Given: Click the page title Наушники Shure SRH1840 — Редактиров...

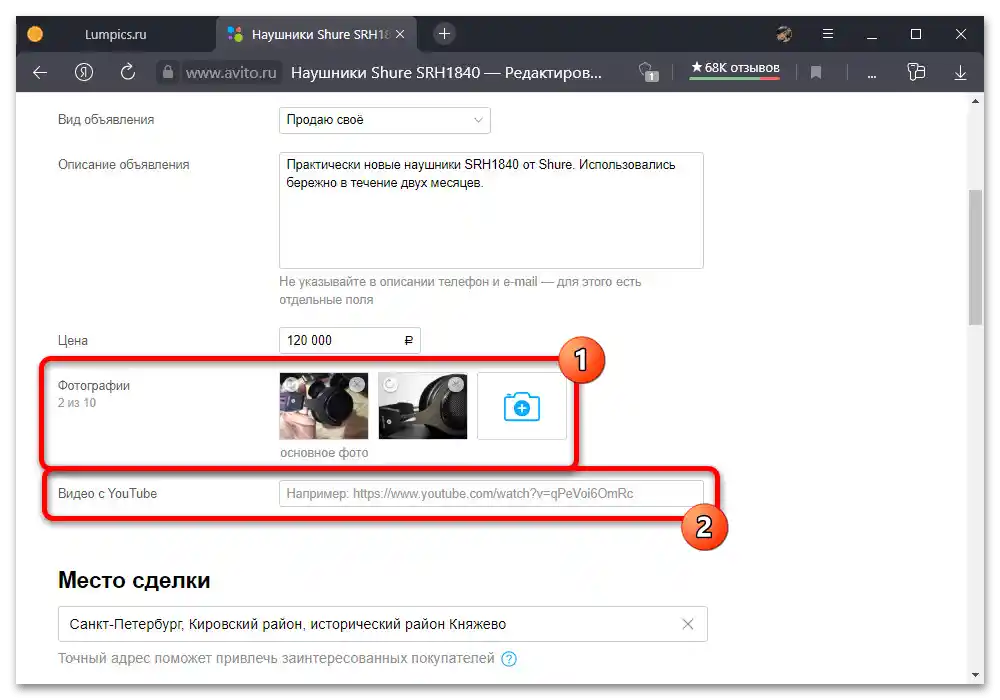Looking at the screenshot, I should pyautogui.click(x=446, y=73).
